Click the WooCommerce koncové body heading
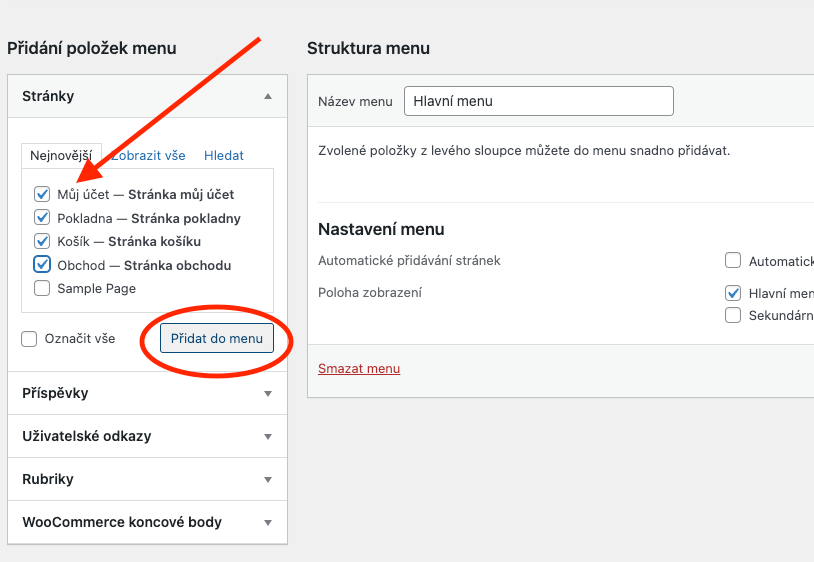 (x=122, y=522)
